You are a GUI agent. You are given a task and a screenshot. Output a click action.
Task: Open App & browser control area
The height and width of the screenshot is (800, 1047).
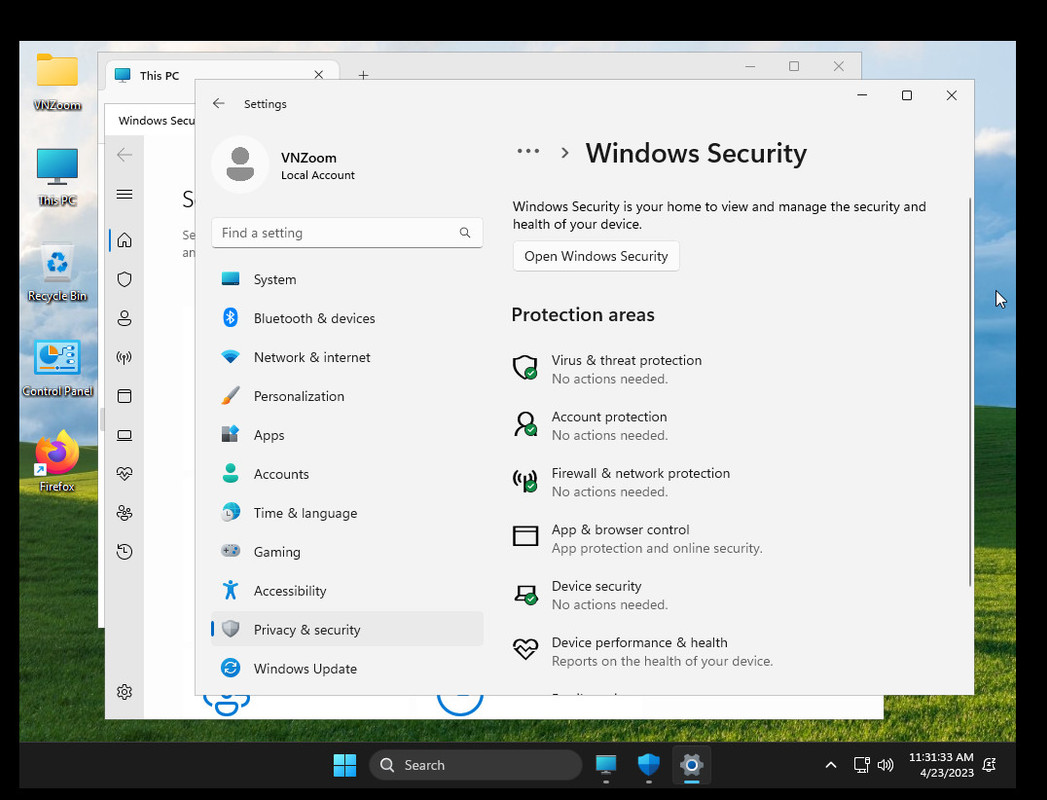637,538
